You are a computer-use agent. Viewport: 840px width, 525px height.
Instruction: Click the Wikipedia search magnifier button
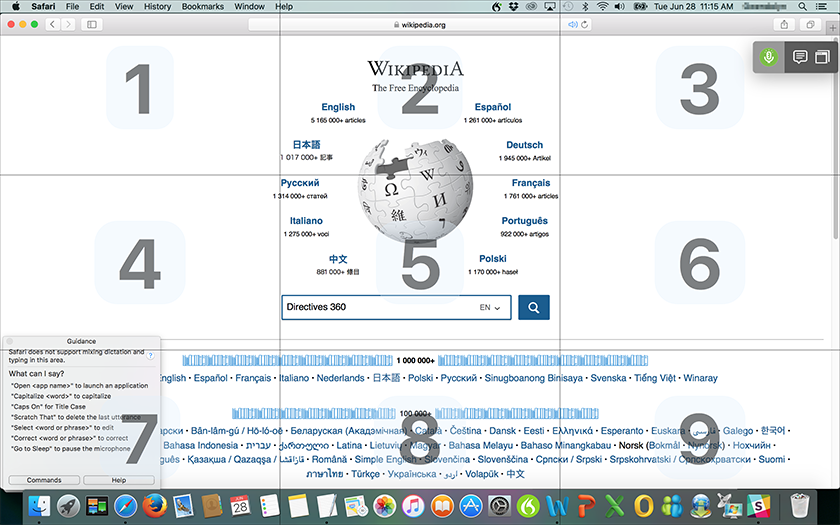tap(534, 308)
